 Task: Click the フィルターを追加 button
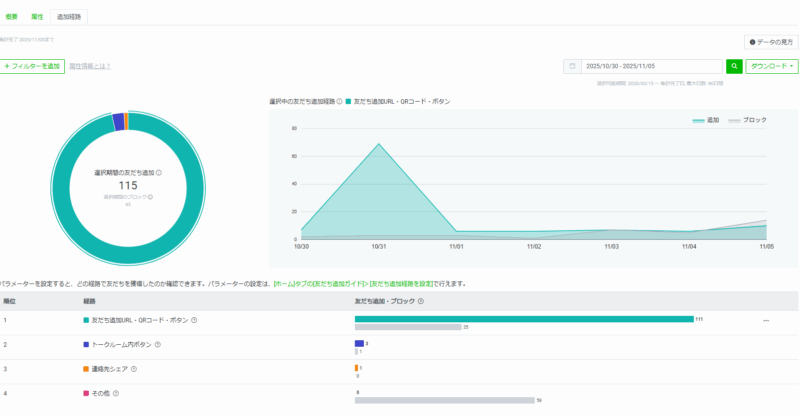click(33, 66)
